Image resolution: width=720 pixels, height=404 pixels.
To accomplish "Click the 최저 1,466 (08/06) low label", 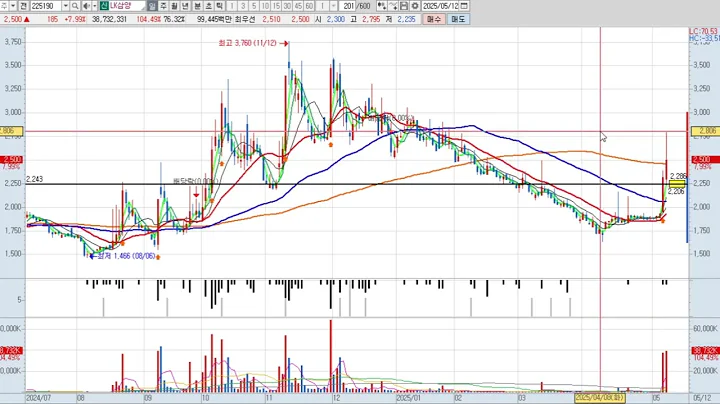I will tap(126, 256).
